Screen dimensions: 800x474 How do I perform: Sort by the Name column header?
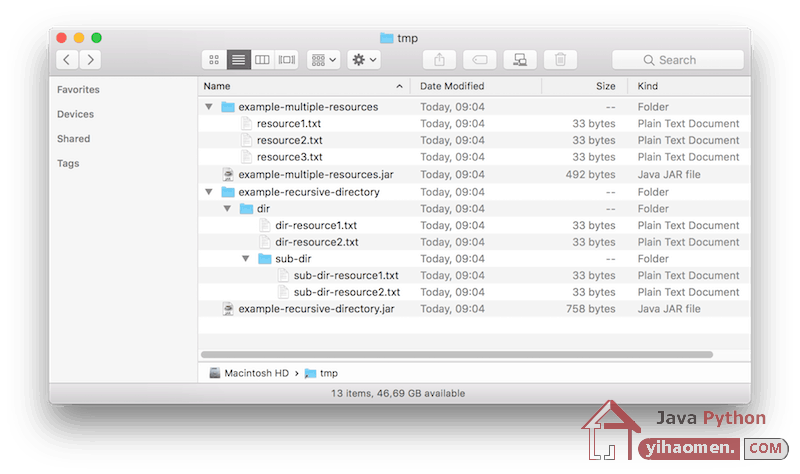point(217,86)
